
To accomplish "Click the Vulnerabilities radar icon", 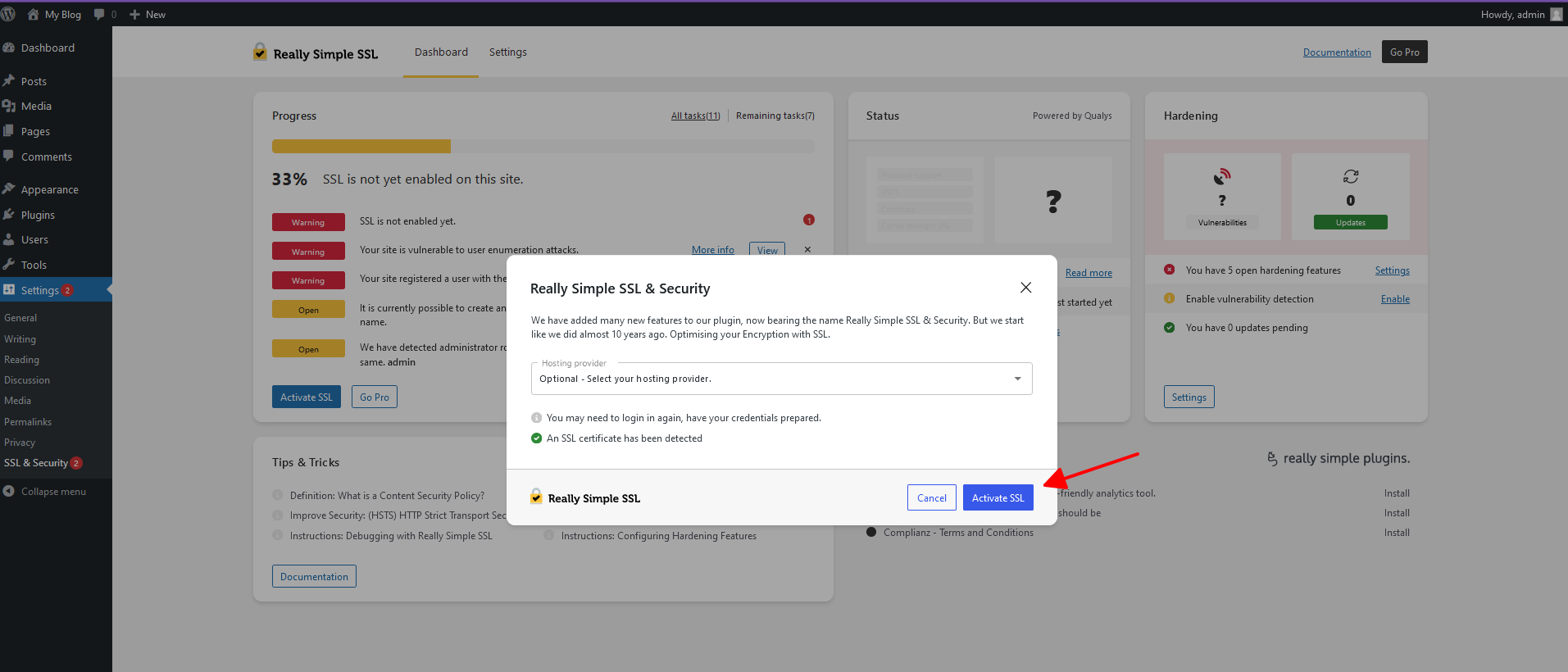I will tap(1222, 176).
